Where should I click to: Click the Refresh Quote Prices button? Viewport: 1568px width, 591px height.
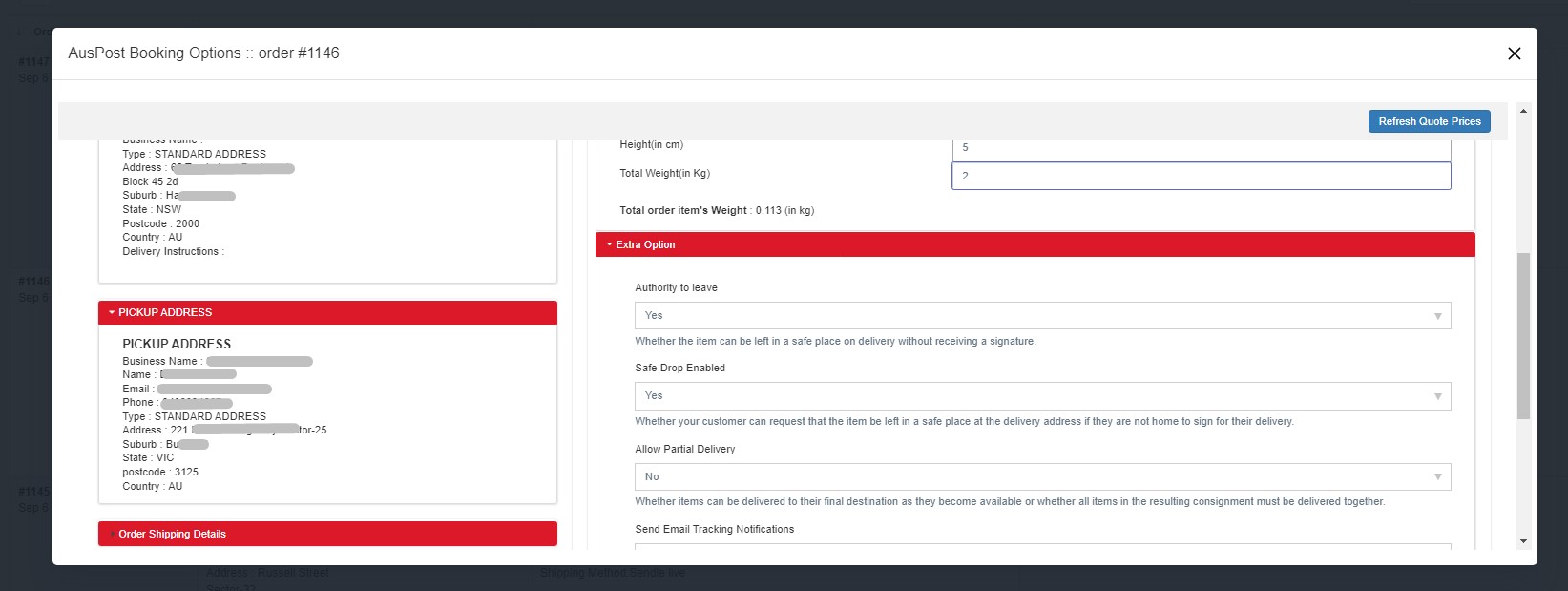tap(1429, 121)
